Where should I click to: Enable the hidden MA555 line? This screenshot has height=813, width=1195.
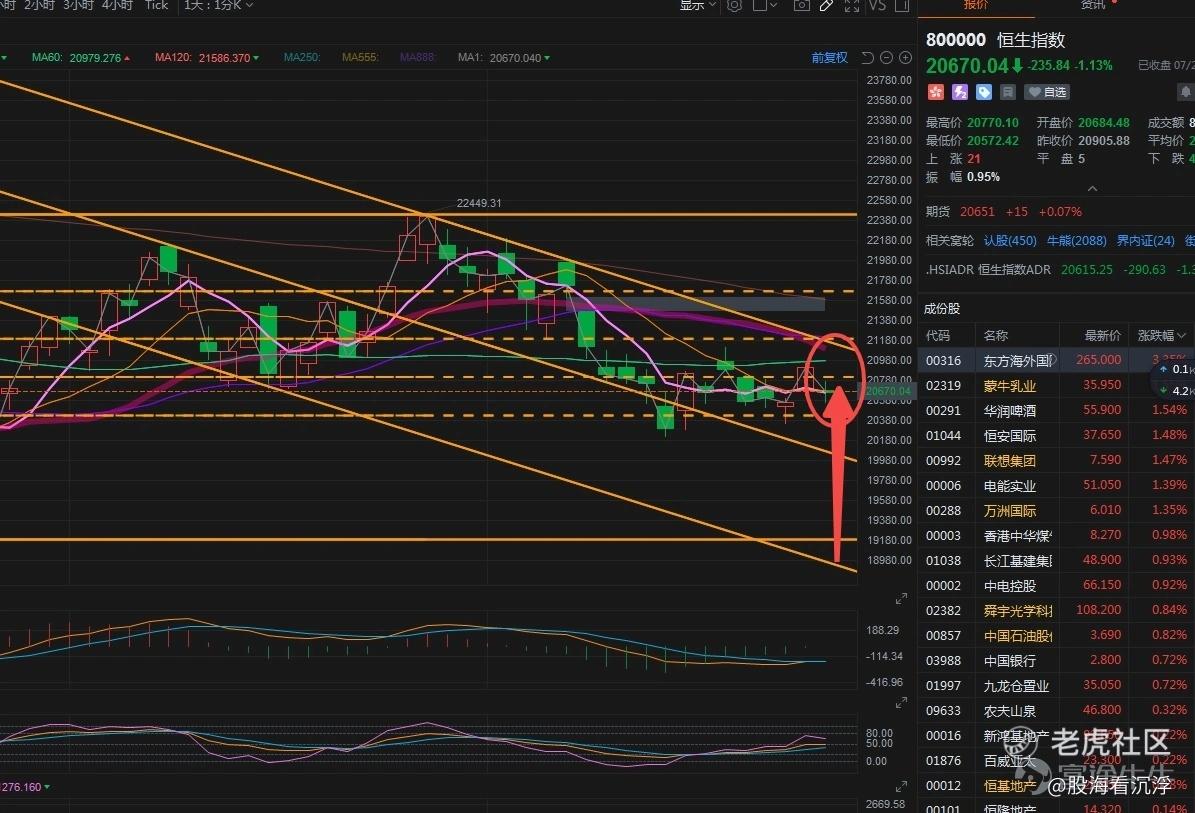click(360, 57)
